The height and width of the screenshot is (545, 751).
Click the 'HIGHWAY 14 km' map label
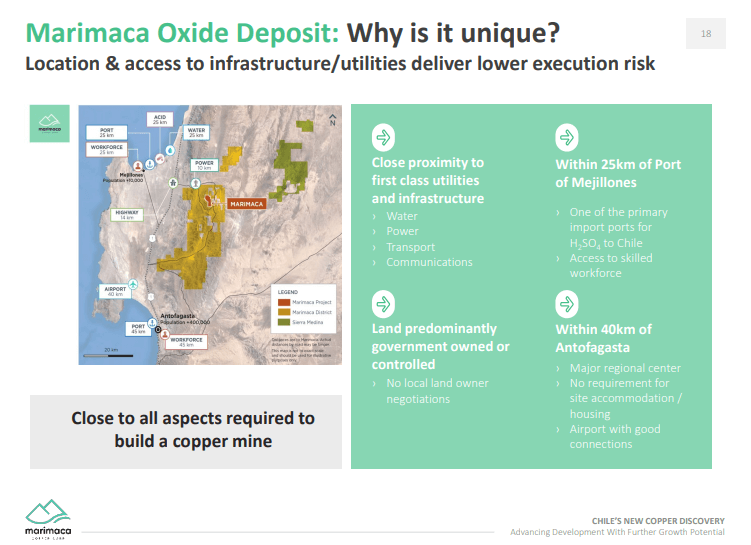pos(127,215)
